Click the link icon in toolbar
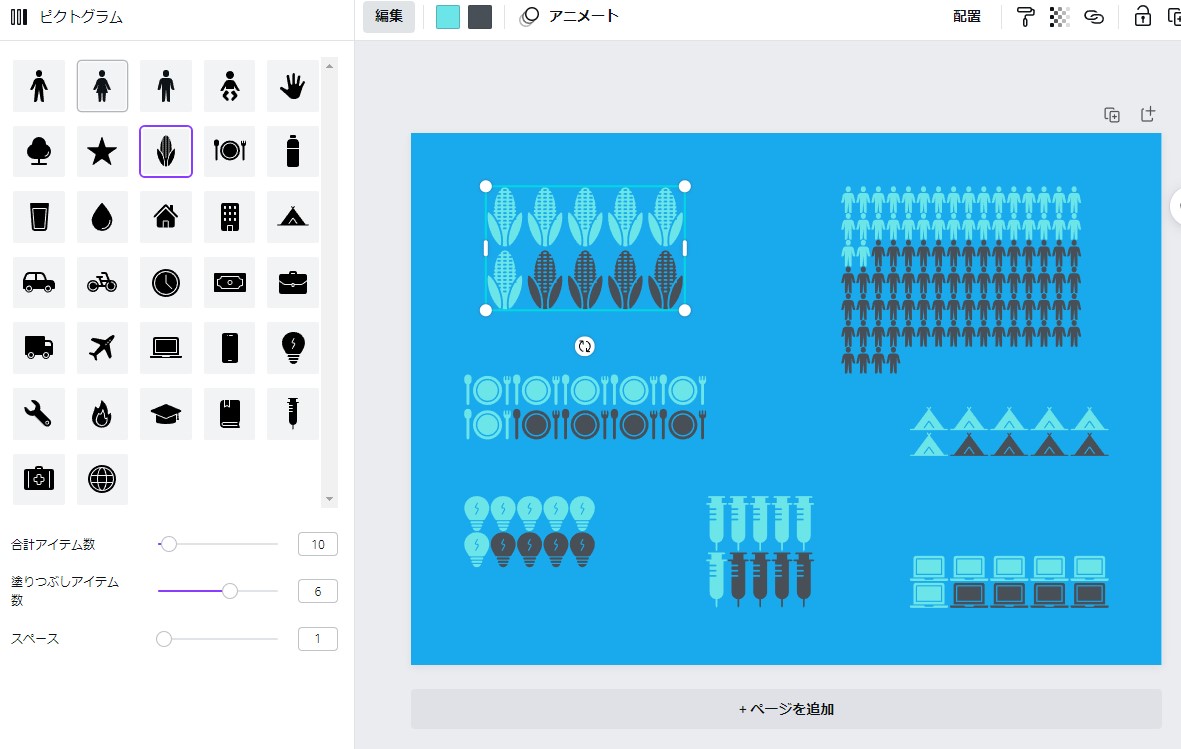Viewport: 1181px width, 749px height. (x=1094, y=17)
